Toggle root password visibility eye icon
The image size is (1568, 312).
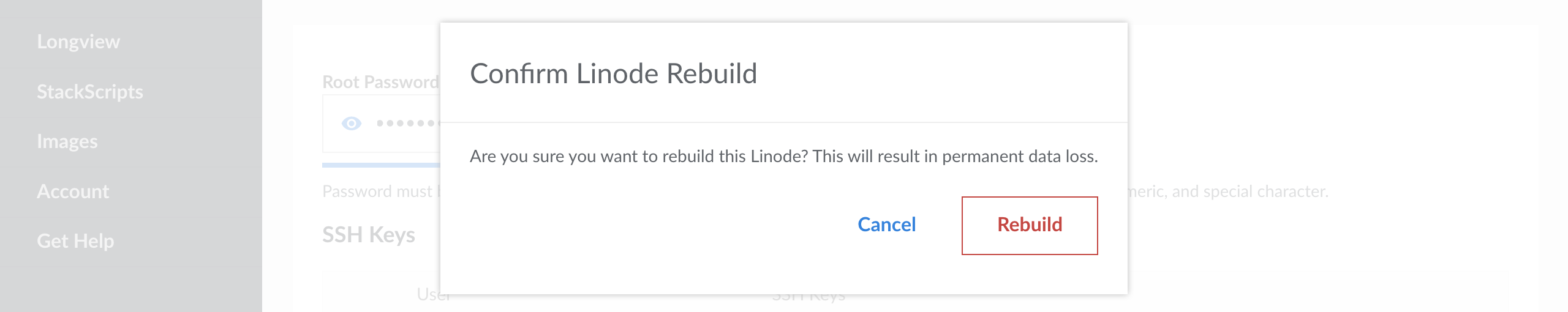tap(351, 124)
